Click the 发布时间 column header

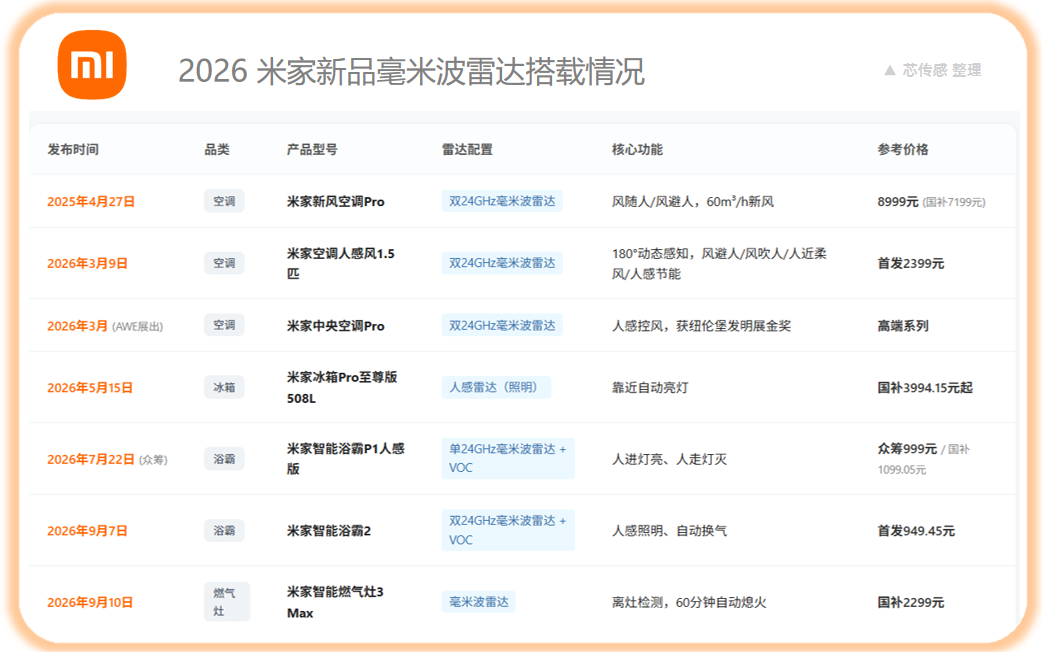[x=73, y=150]
